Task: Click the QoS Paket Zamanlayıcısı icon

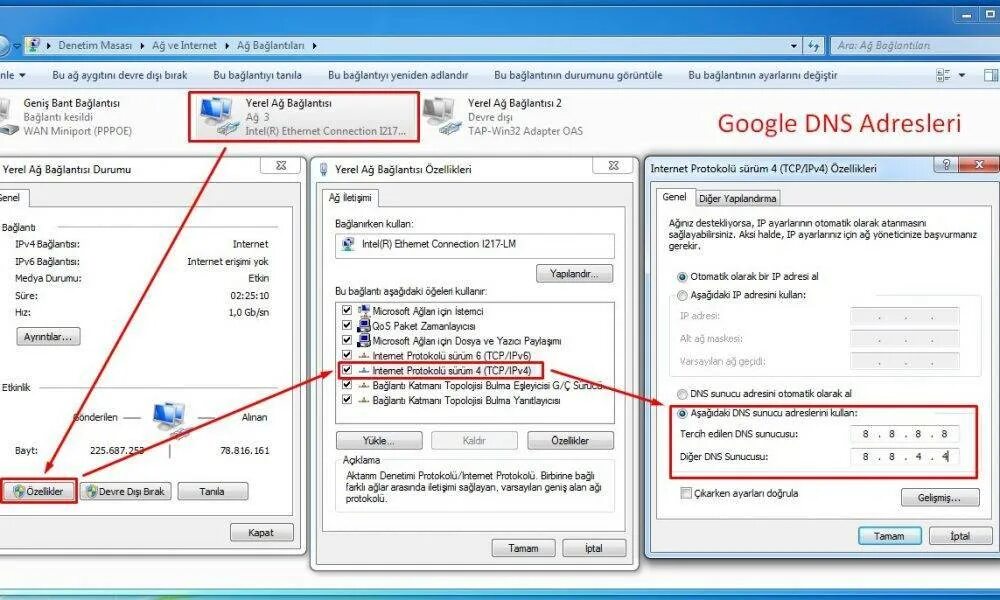Action: coord(364,326)
